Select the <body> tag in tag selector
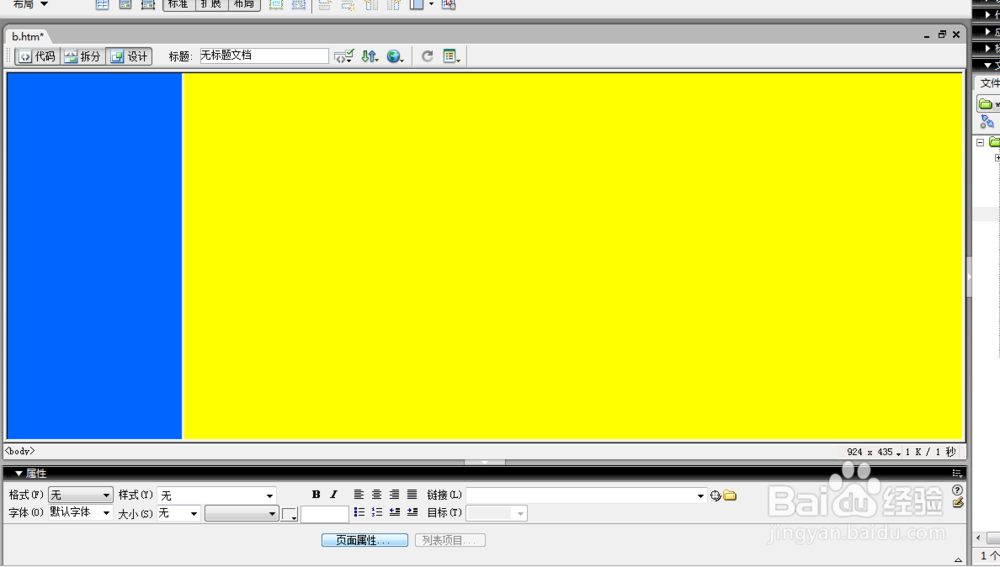The width and height of the screenshot is (1000, 567). 20,451
